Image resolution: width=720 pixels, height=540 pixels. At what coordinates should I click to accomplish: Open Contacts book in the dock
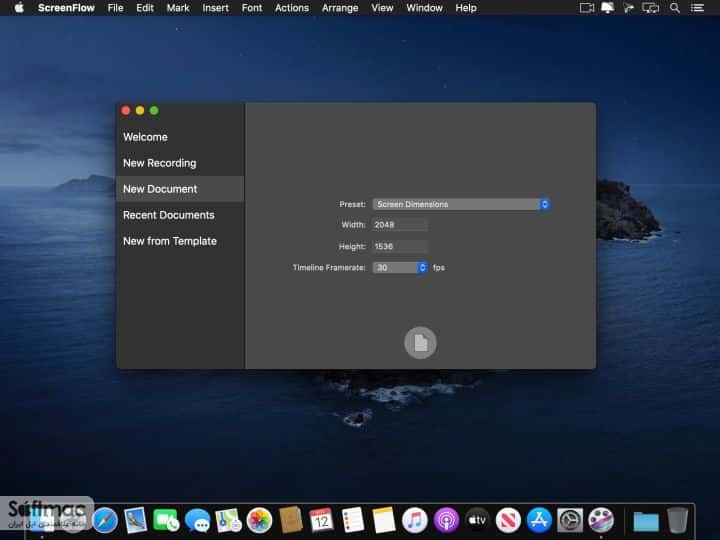290,520
